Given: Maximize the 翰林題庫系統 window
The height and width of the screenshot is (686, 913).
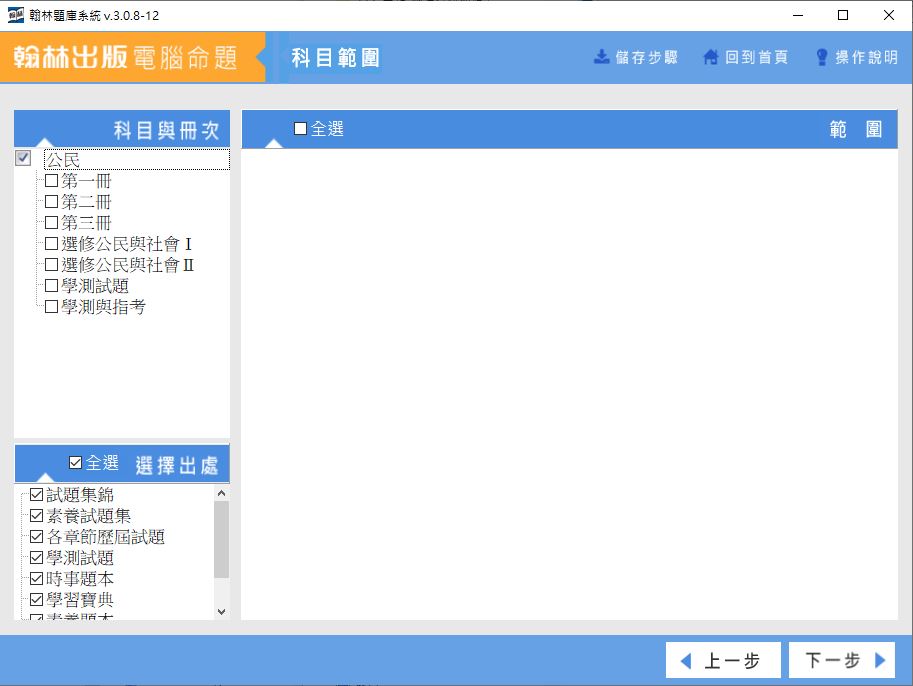Looking at the screenshot, I should tap(843, 15).
